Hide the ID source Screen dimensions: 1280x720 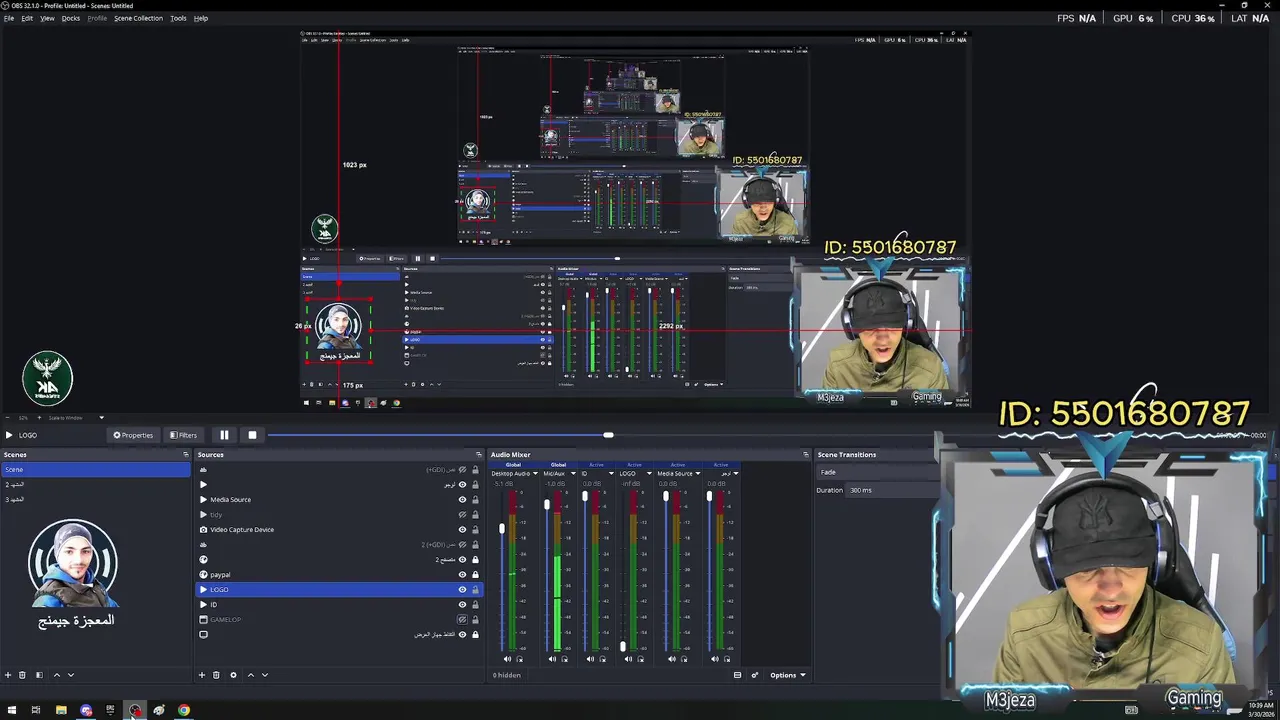pos(462,605)
